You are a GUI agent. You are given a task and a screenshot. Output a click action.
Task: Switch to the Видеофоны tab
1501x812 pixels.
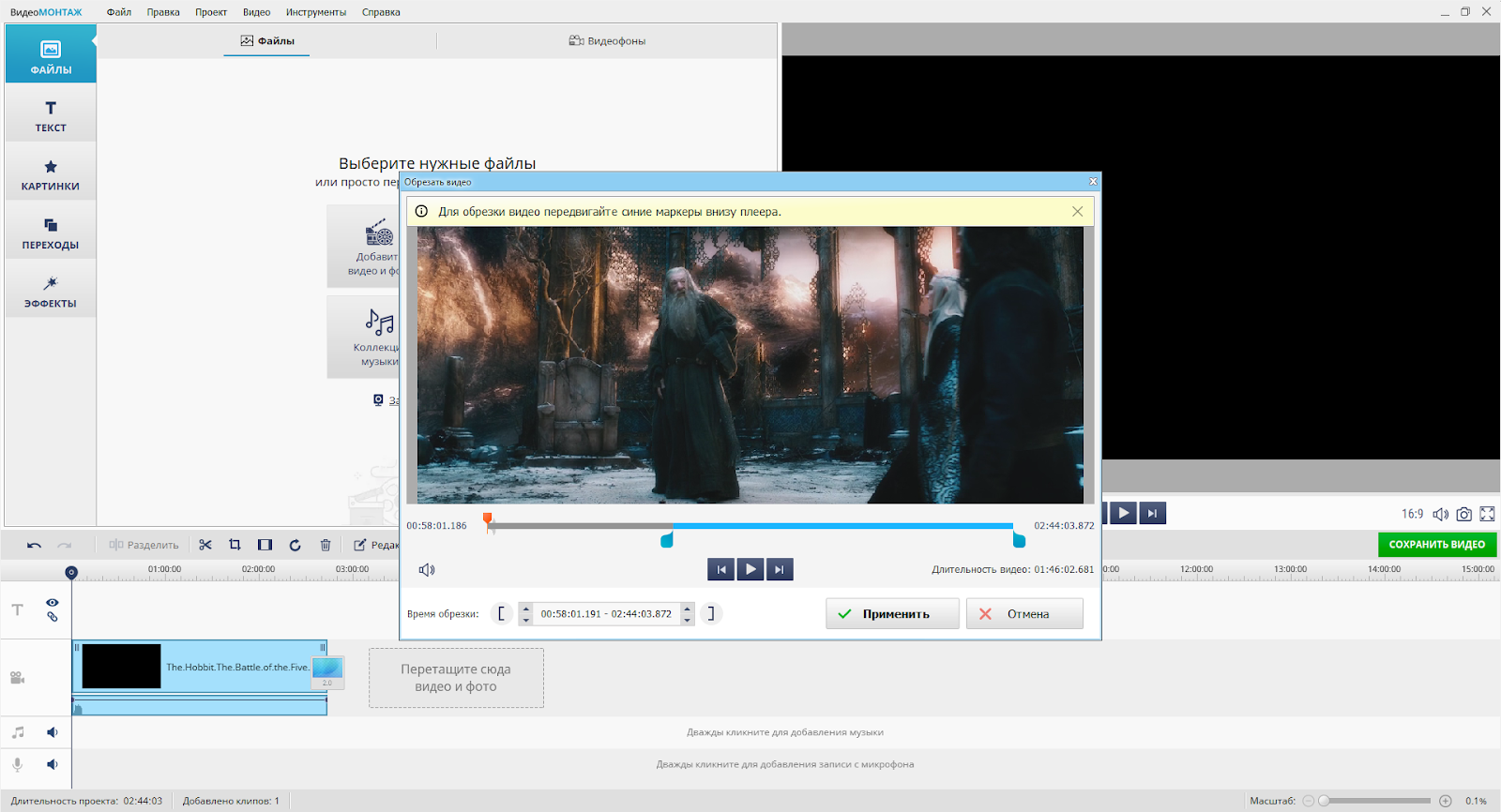pos(607,40)
